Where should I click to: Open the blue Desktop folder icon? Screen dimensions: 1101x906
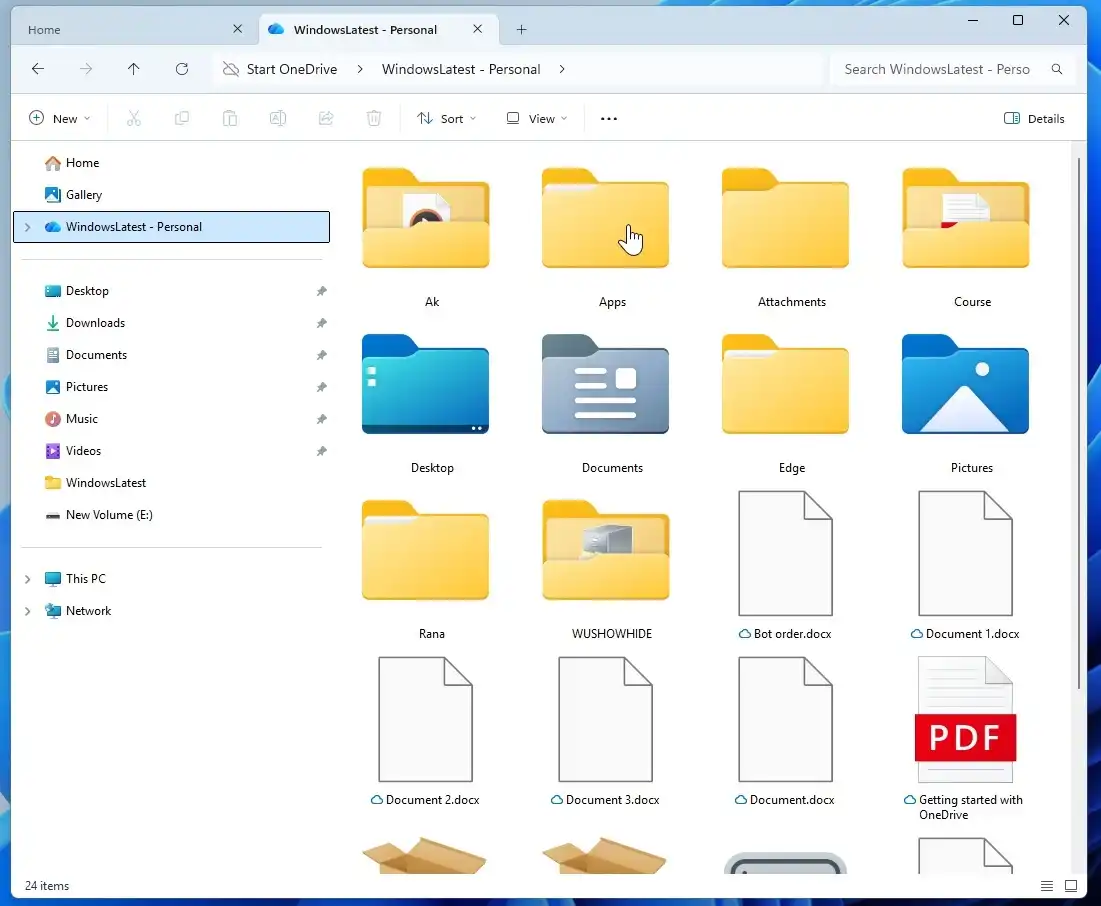426,384
